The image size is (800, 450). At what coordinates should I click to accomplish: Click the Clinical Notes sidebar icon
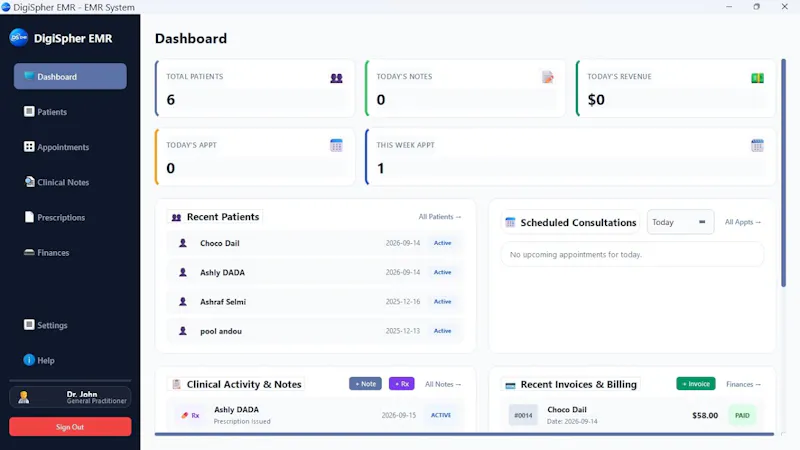pos(29,182)
